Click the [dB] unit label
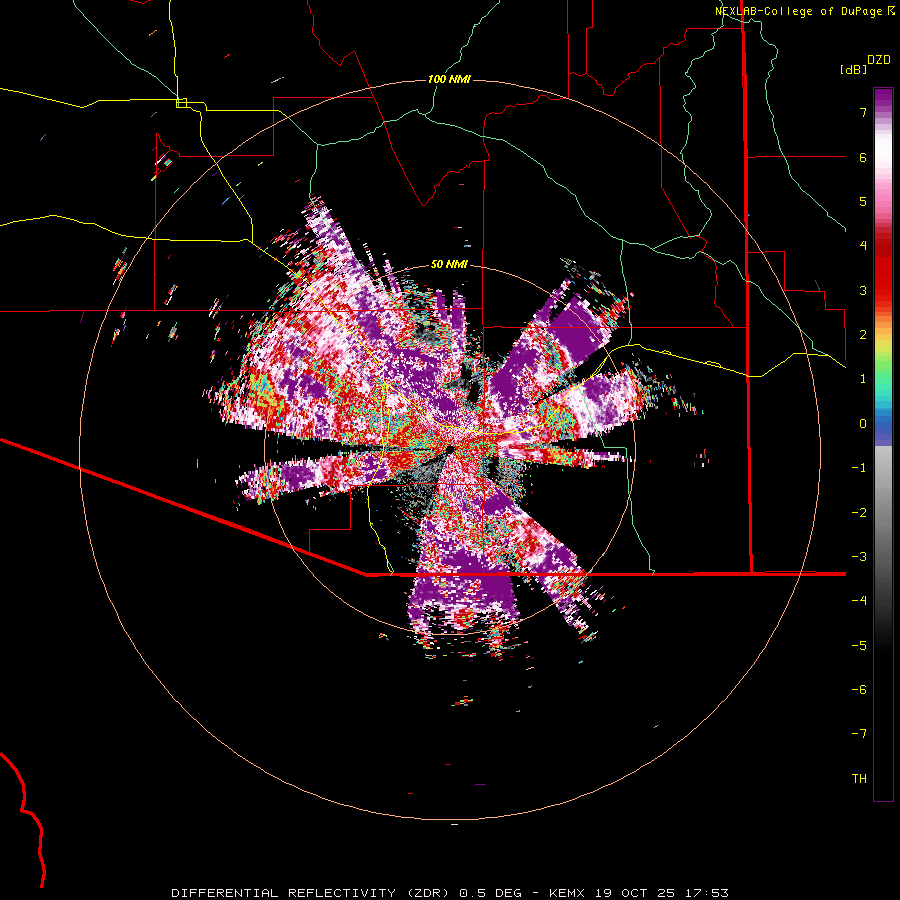This screenshot has width=900, height=900. coord(853,69)
